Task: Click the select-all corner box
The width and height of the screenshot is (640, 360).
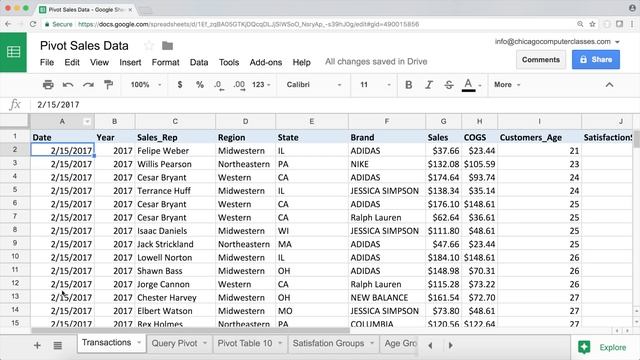Action: click(15, 121)
